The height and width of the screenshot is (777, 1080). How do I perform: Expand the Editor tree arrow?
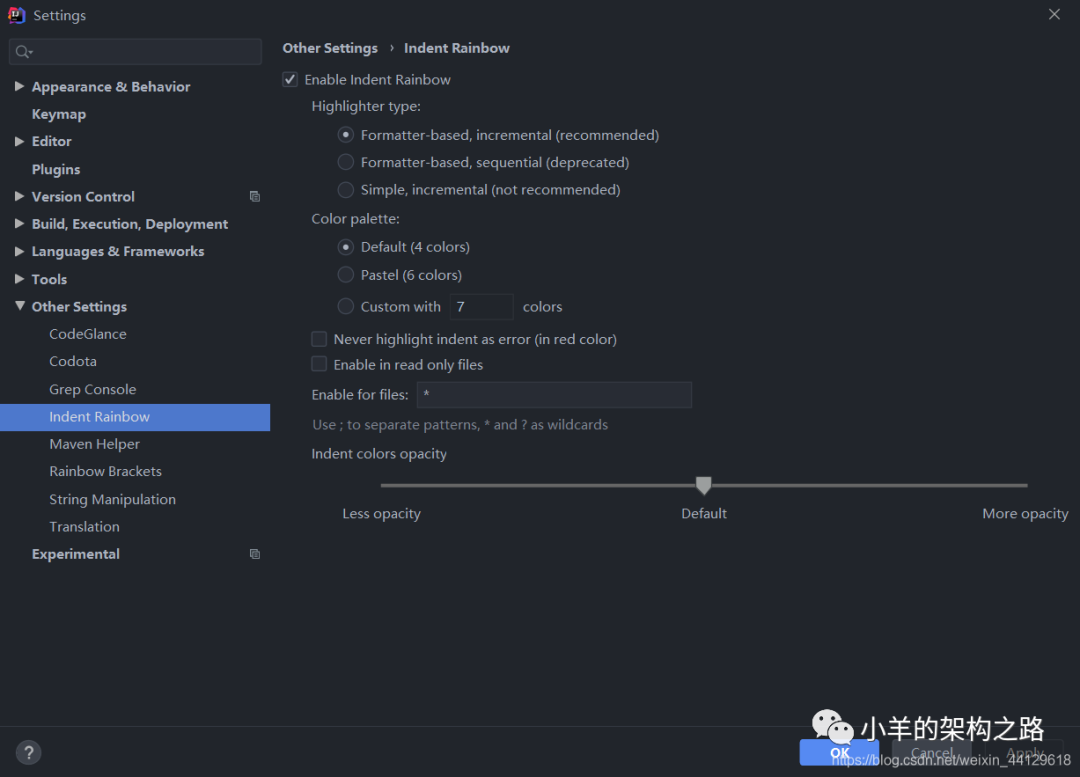(x=19, y=141)
